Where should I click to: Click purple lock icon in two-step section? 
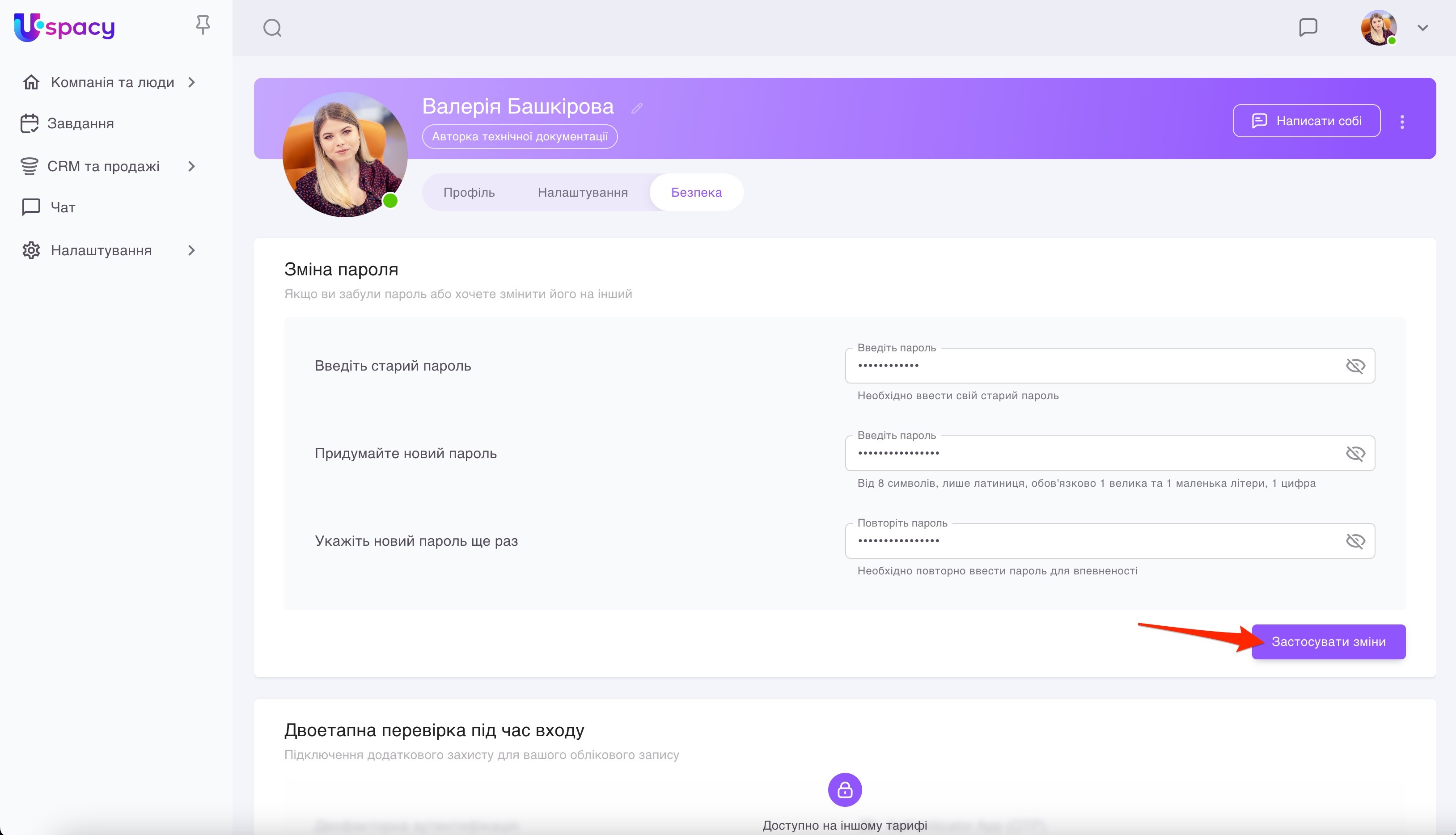(844, 790)
